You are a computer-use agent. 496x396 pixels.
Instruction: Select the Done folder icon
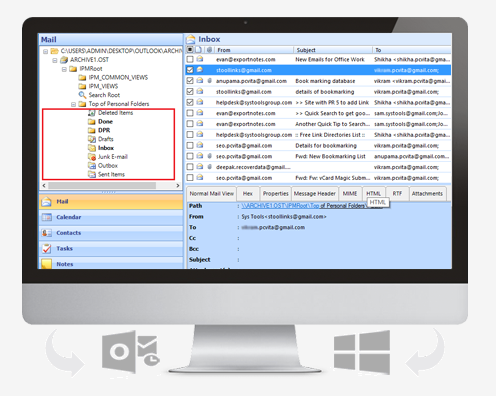pyautogui.click(x=92, y=122)
